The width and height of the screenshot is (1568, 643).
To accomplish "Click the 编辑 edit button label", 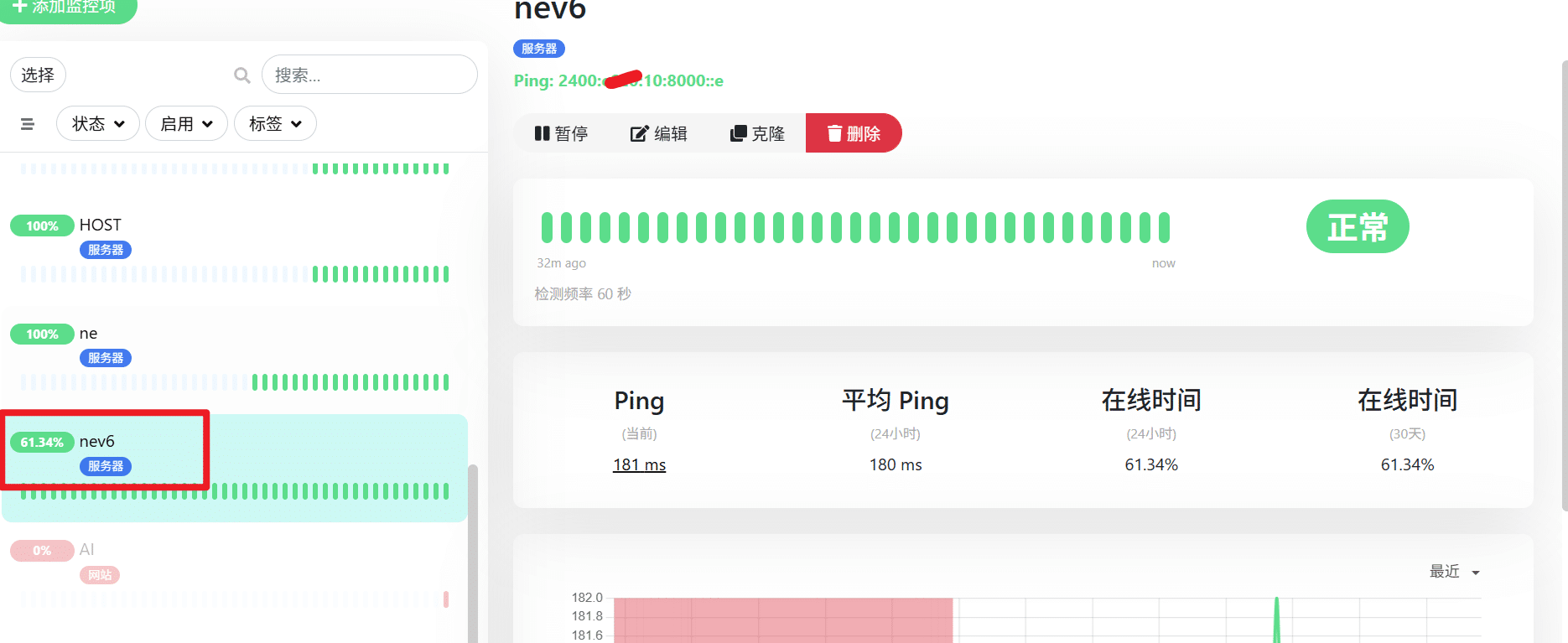I will tap(670, 133).
